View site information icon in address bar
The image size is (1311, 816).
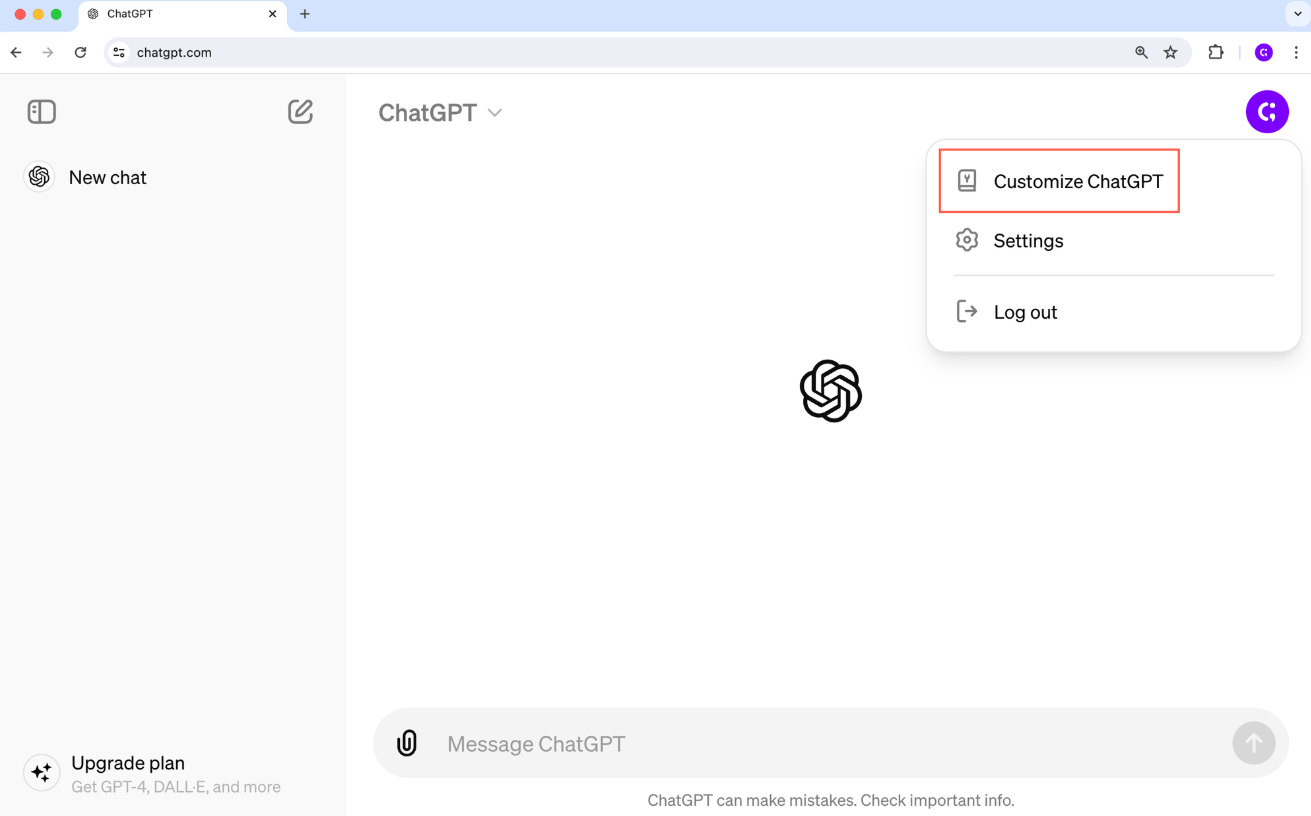119,53
